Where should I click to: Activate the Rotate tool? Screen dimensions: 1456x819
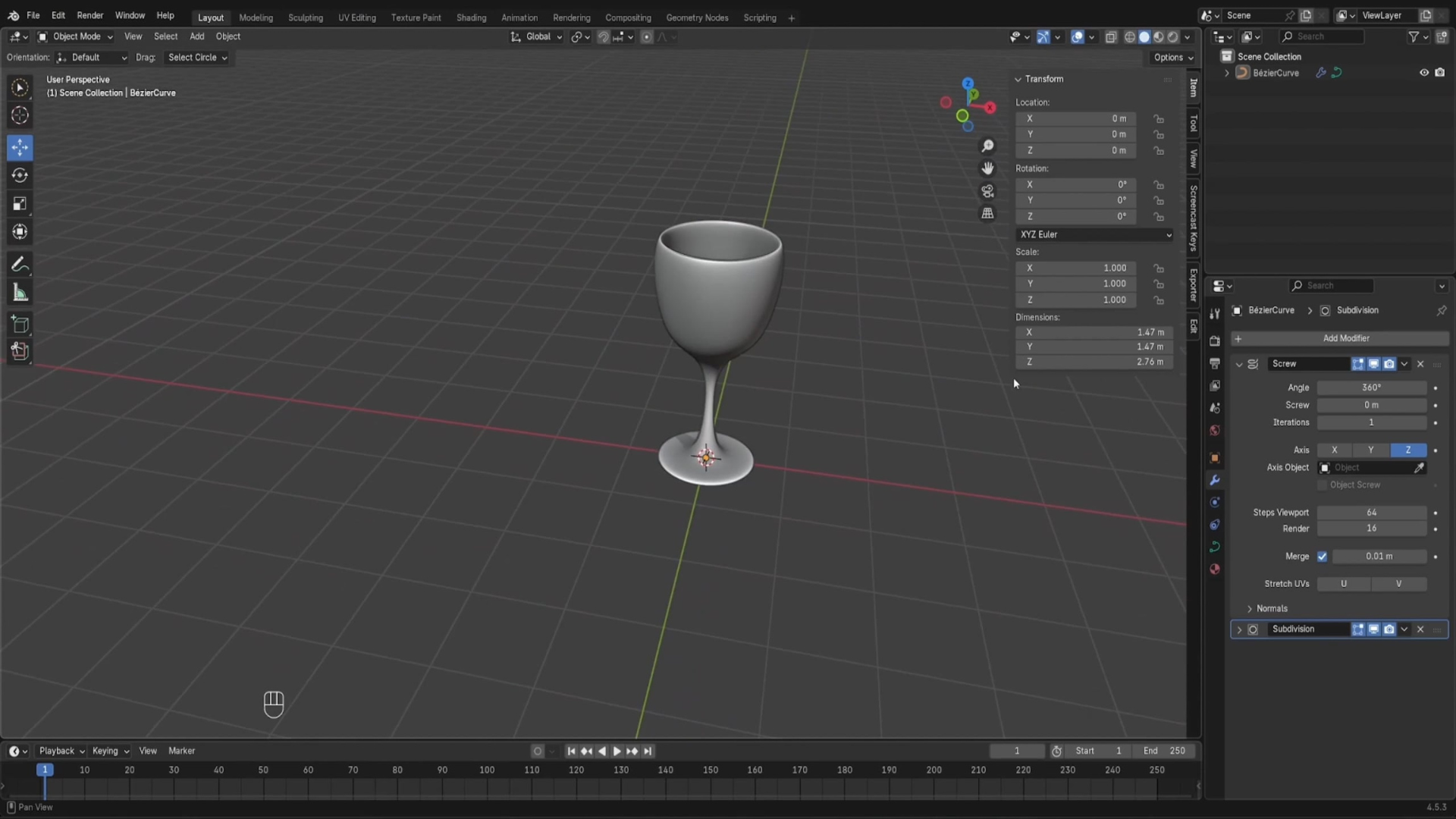[x=20, y=175]
